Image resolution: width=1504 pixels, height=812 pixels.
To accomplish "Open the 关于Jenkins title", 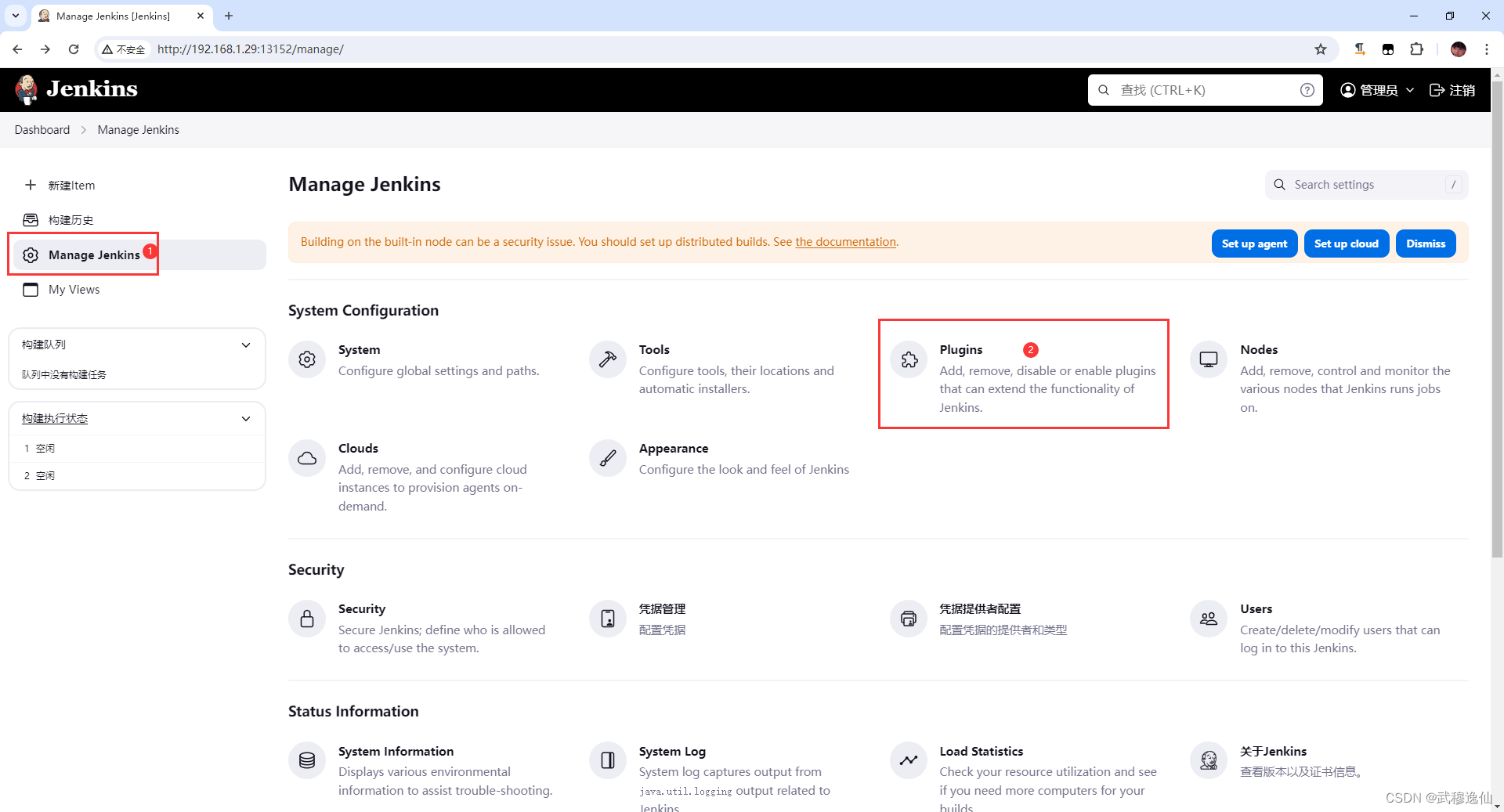I will pos(1273,752).
